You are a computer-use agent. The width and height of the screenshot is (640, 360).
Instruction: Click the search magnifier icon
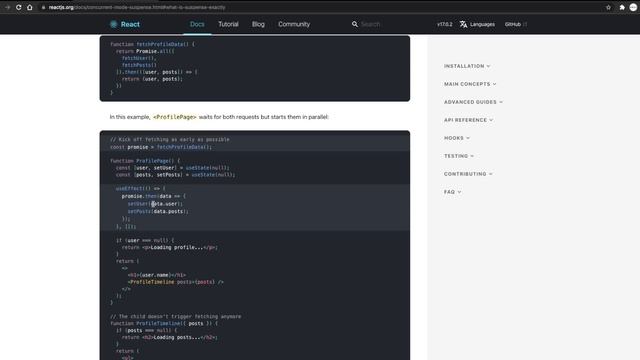[355, 24]
